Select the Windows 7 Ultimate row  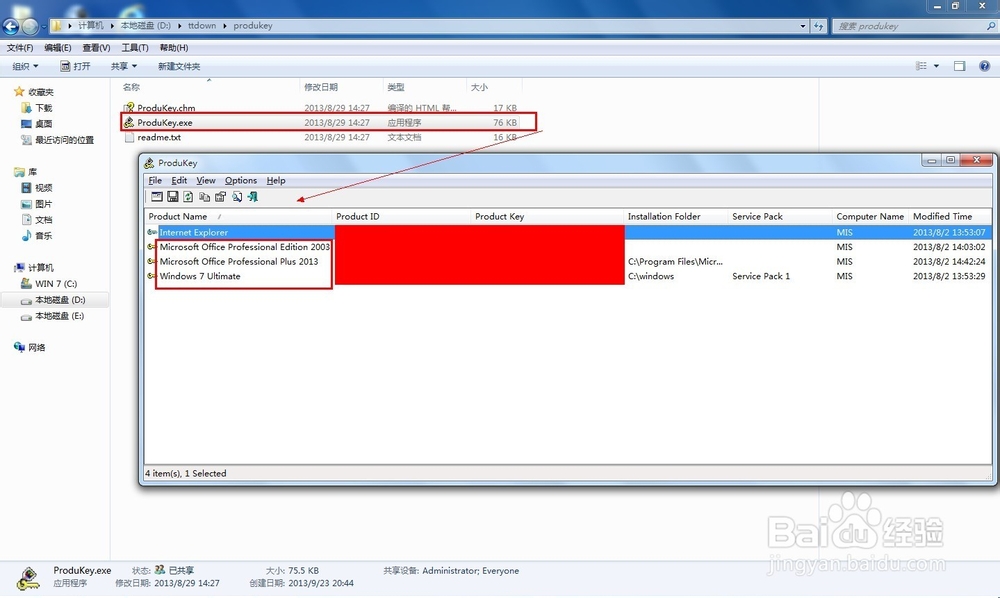pos(568,276)
